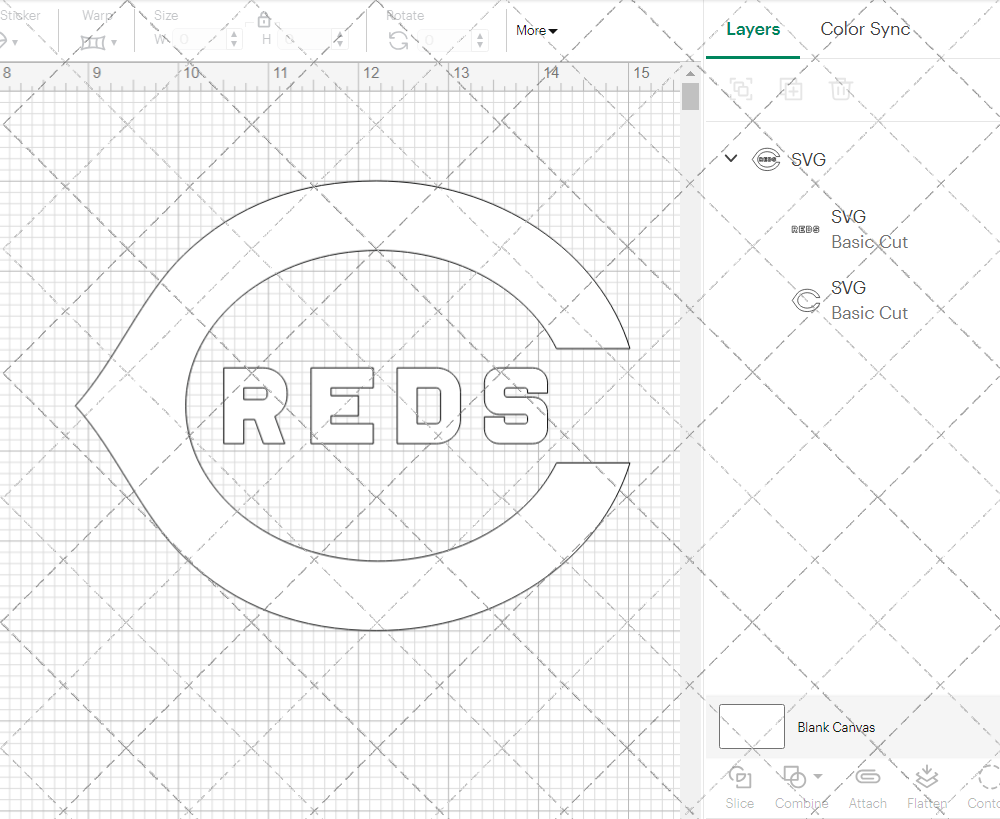Open the Combine tool

point(796,788)
